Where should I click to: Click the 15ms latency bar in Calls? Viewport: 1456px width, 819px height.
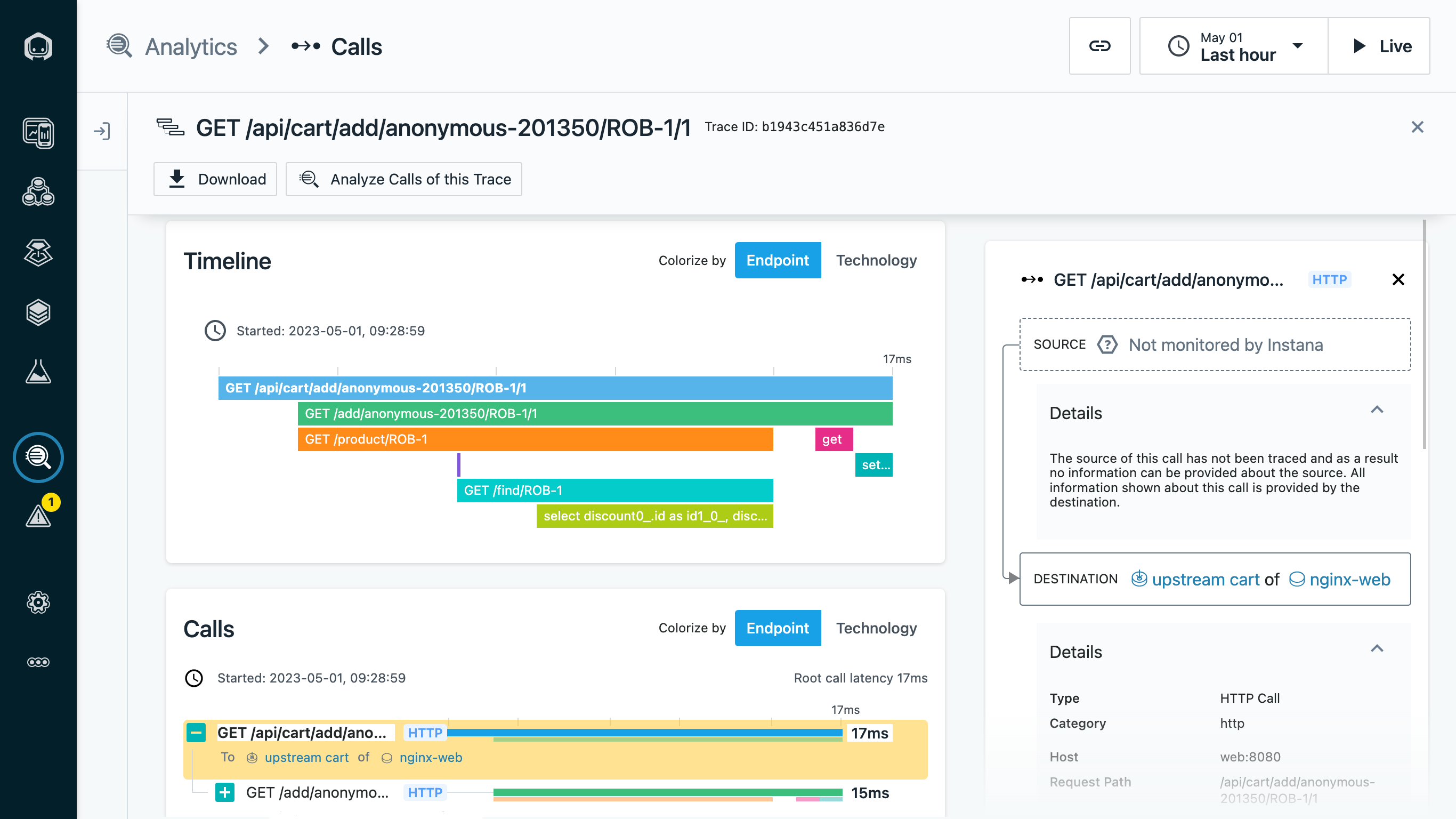pyautogui.click(x=668, y=793)
